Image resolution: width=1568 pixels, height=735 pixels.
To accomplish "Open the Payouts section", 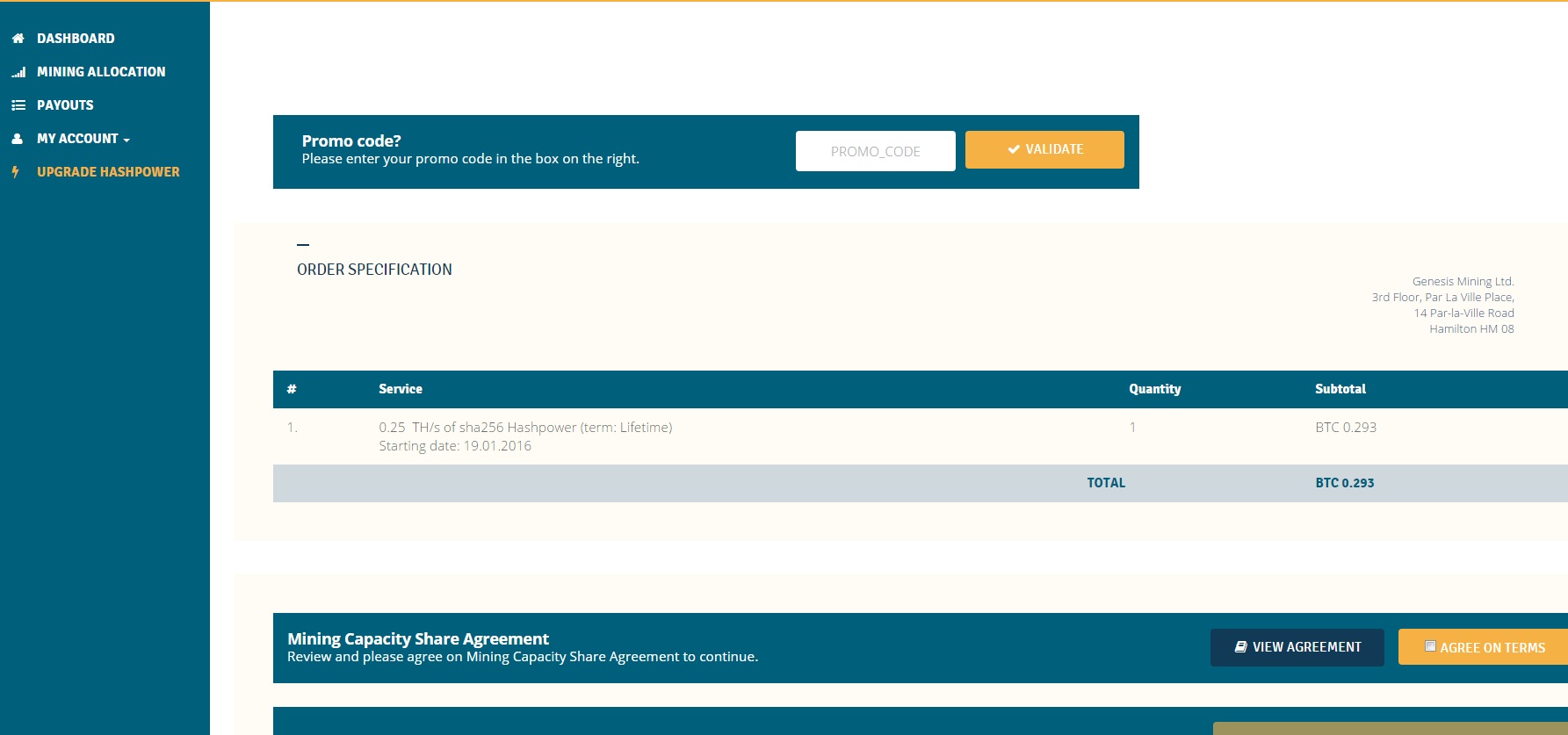I will point(65,105).
